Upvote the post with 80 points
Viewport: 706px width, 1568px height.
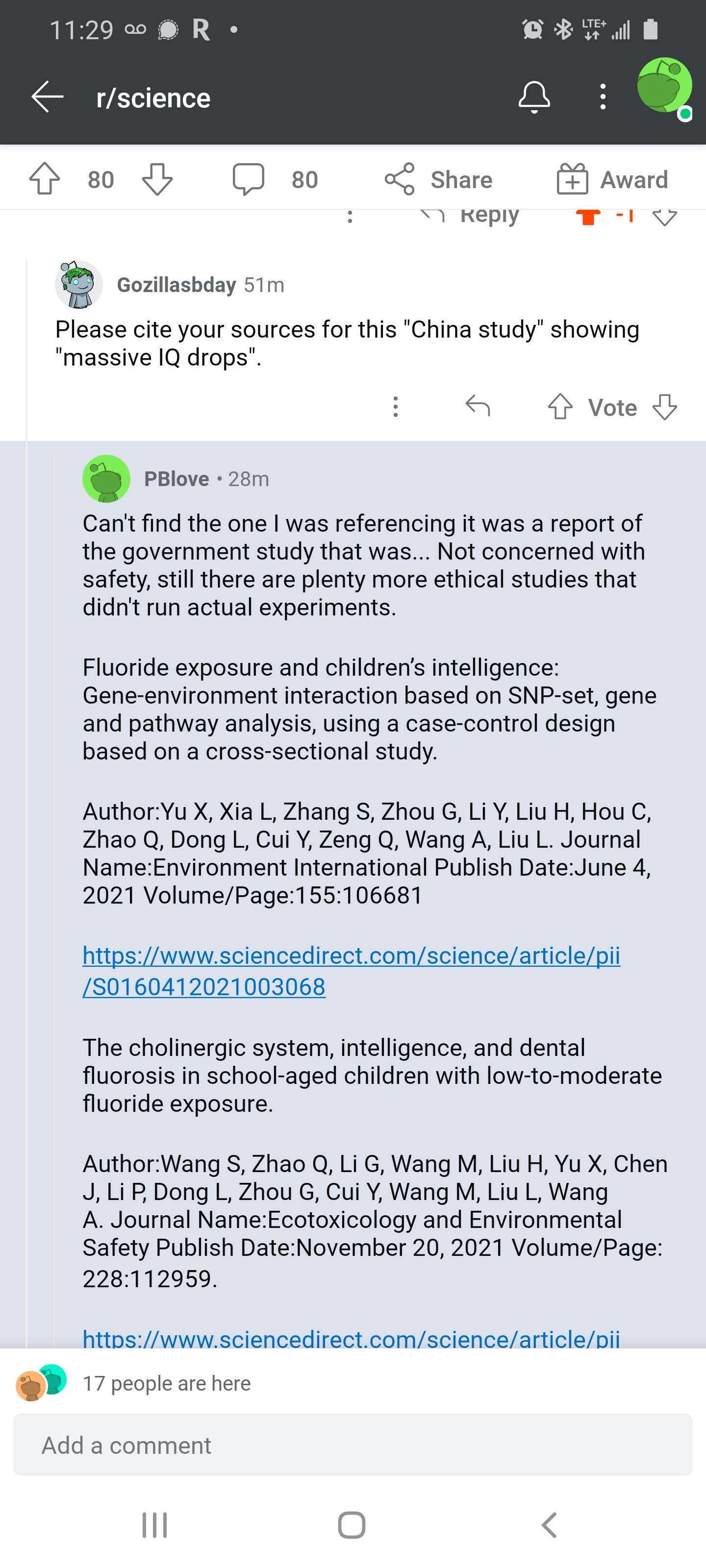tap(45, 179)
